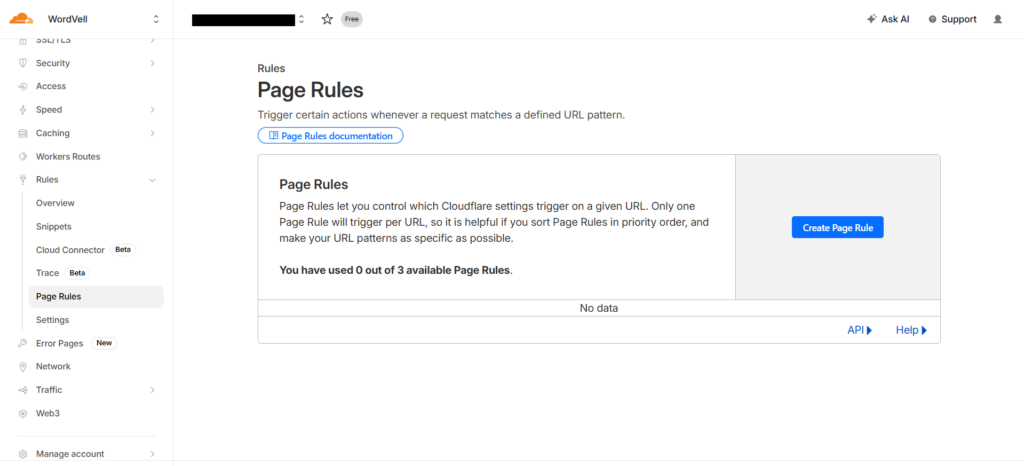Click the 'No data' table message

tap(599, 308)
